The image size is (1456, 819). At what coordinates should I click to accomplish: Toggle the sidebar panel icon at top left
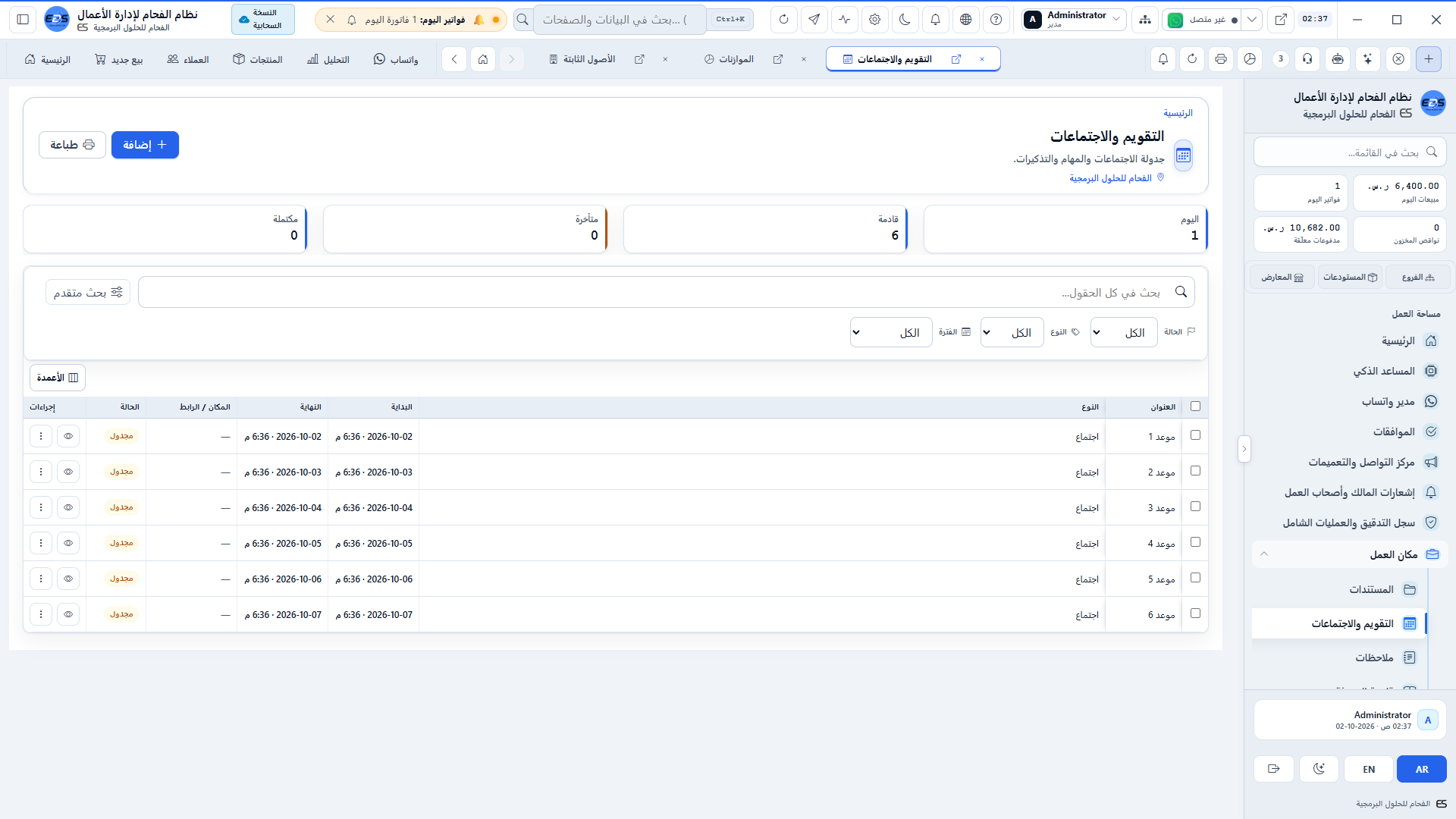tap(23, 20)
